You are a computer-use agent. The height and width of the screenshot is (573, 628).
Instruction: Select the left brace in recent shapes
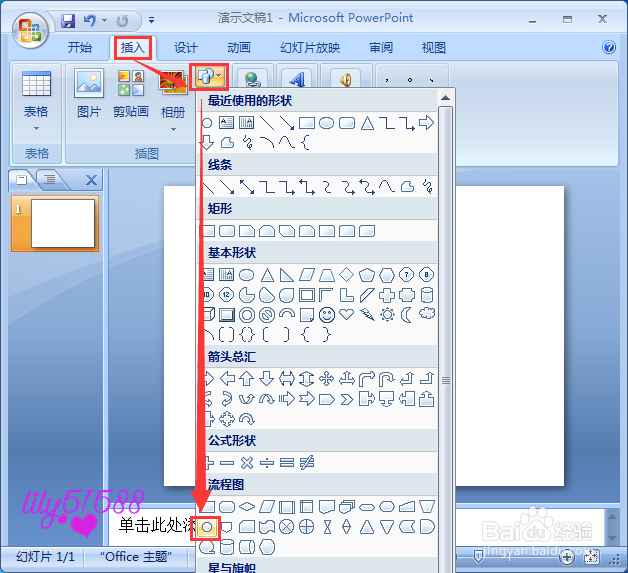coord(306,143)
